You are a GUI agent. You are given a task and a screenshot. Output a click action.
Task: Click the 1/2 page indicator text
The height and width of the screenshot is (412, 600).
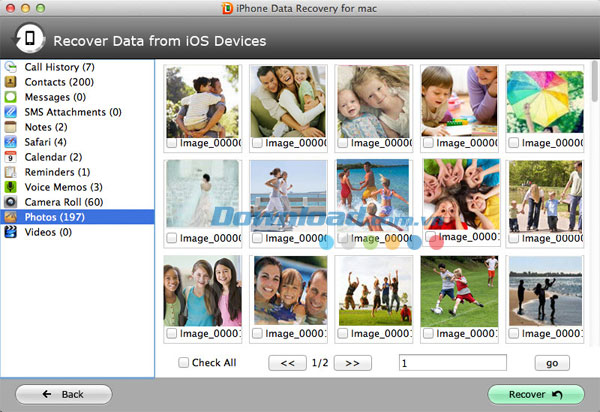(x=320, y=363)
